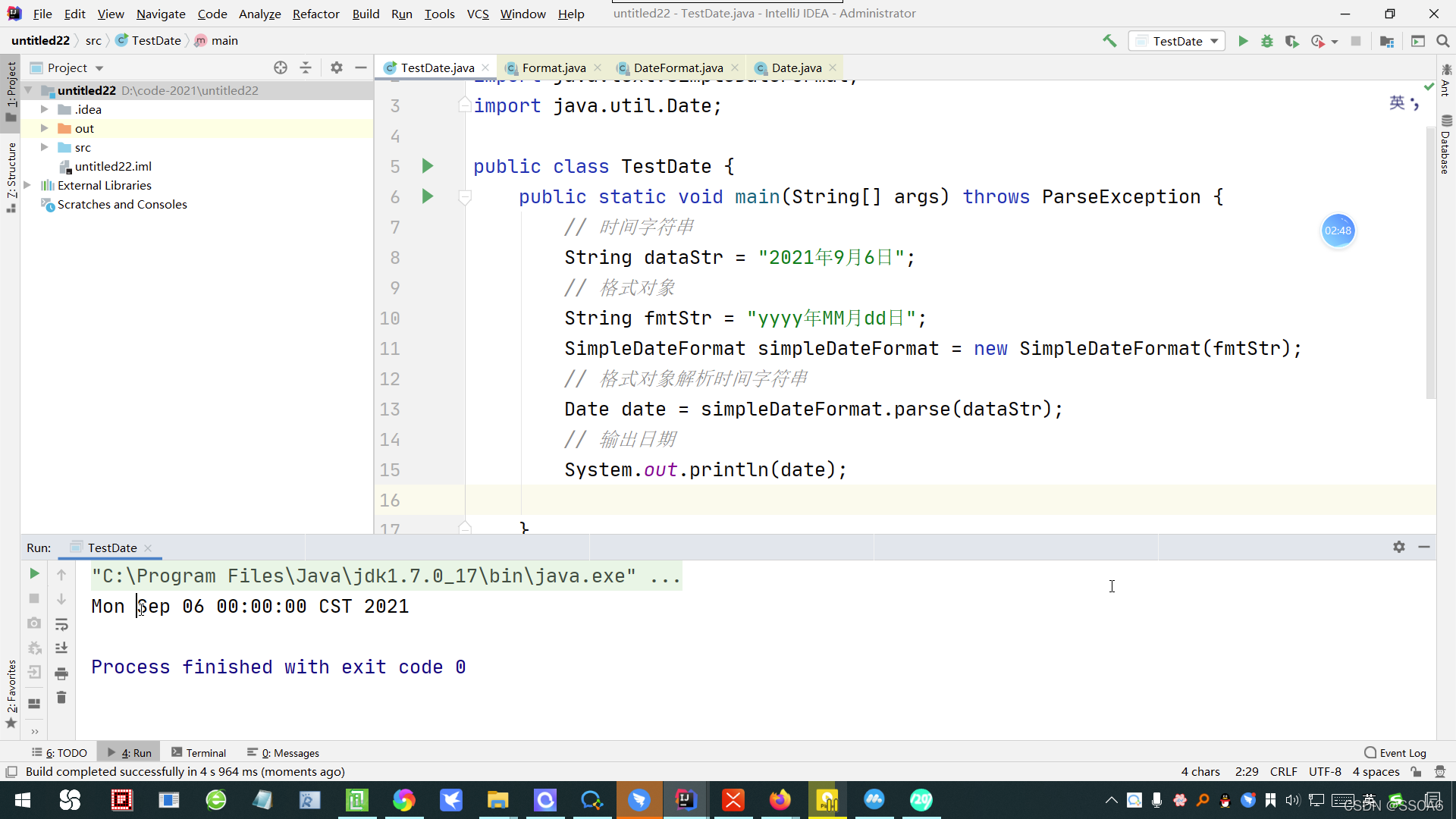Toggle the Structure side panel

coord(11,177)
